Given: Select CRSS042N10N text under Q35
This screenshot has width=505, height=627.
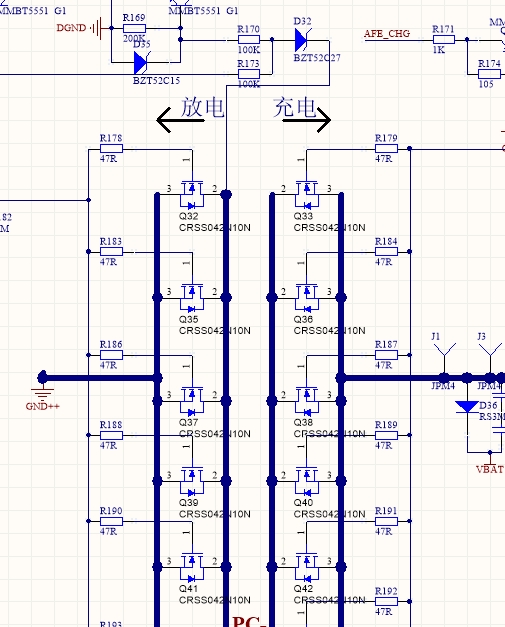Looking at the screenshot, I should (x=215, y=331).
